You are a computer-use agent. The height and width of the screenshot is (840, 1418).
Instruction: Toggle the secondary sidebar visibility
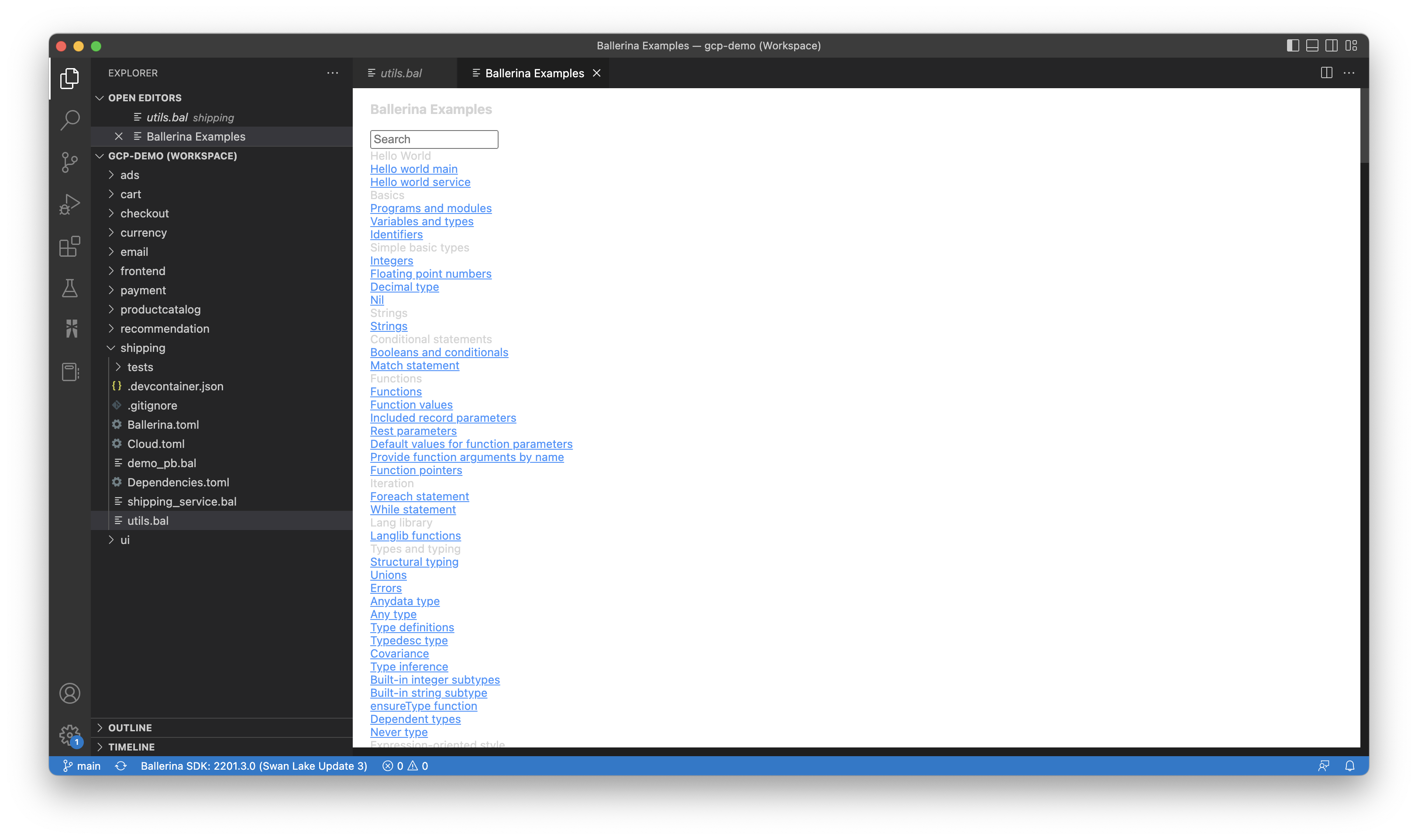[1332, 46]
